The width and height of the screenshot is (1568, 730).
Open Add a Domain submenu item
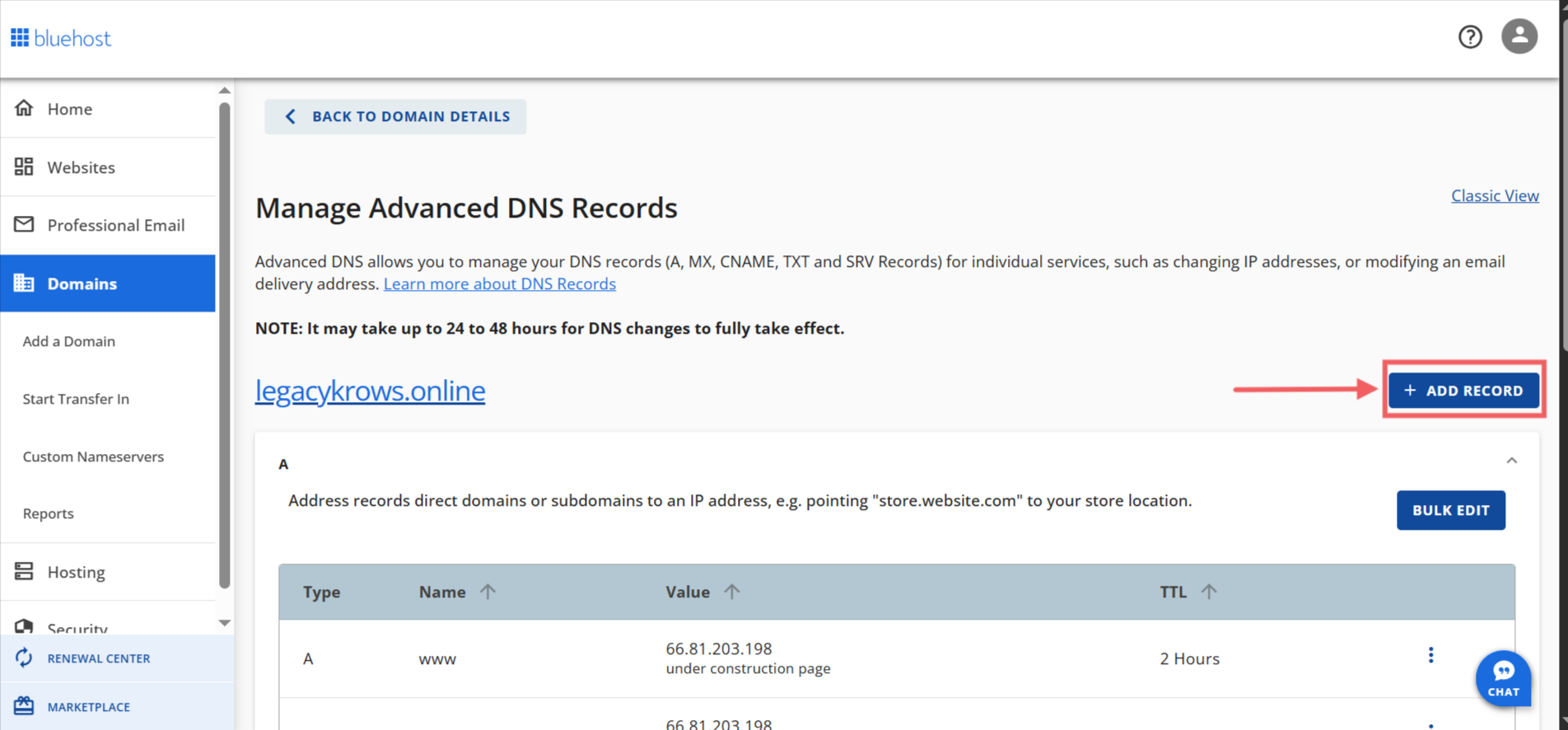click(x=69, y=341)
